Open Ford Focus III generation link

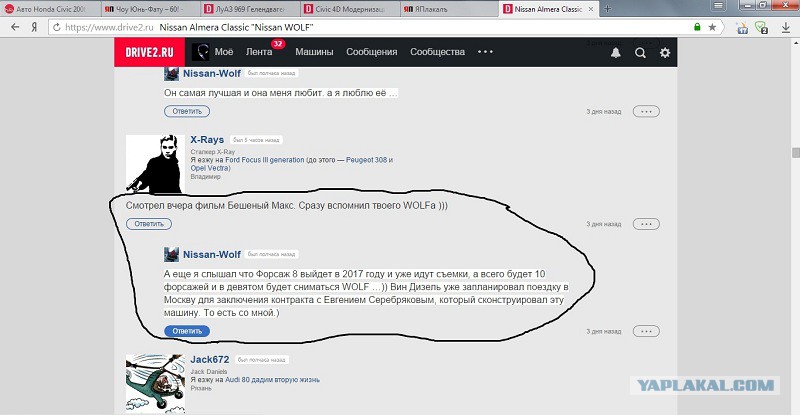pos(265,160)
